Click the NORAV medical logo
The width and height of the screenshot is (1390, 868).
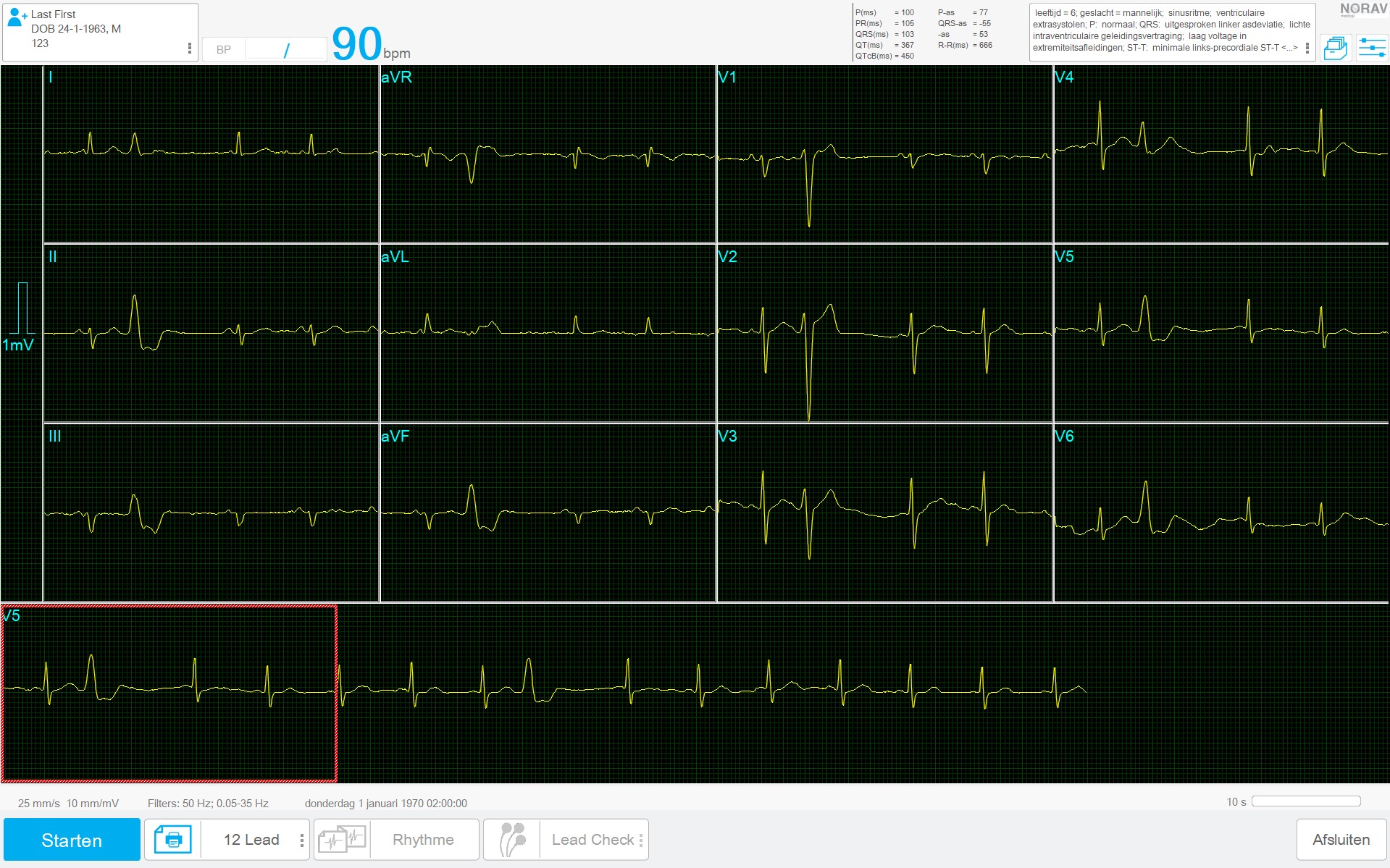click(x=1365, y=10)
